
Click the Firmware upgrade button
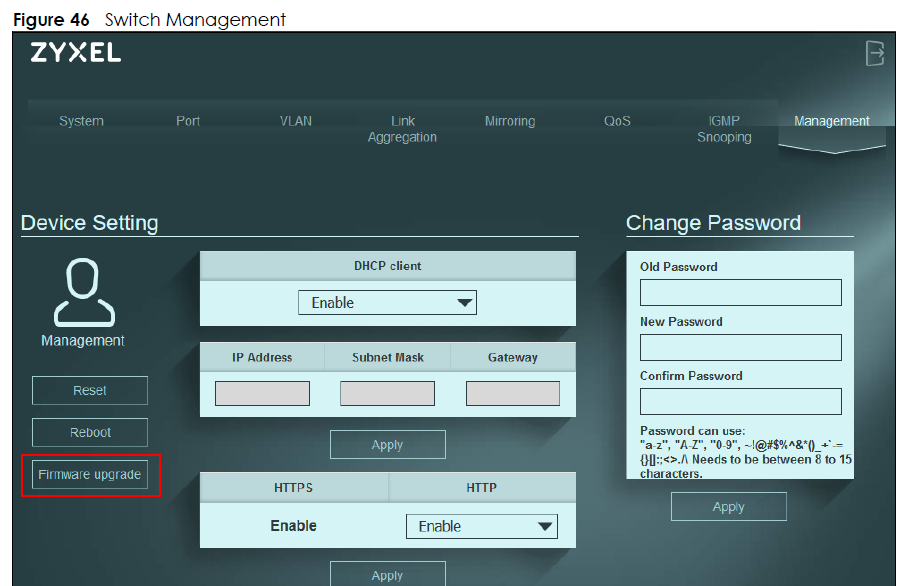pos(89,474)
